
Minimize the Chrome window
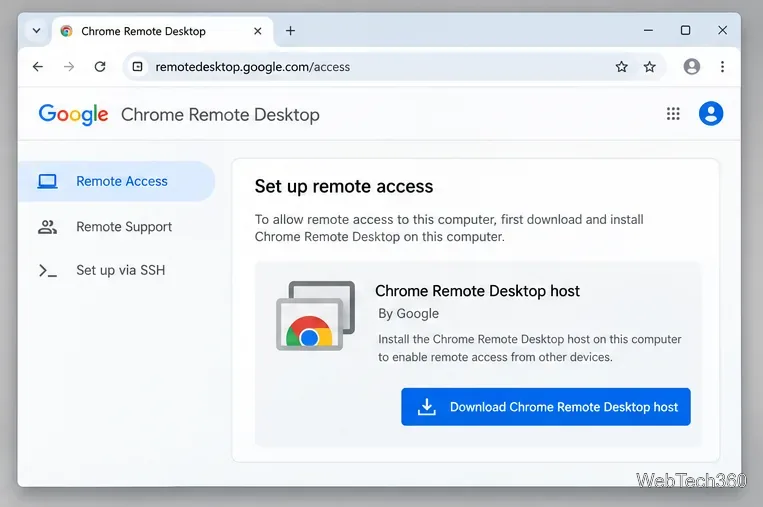tap(648, 30)
